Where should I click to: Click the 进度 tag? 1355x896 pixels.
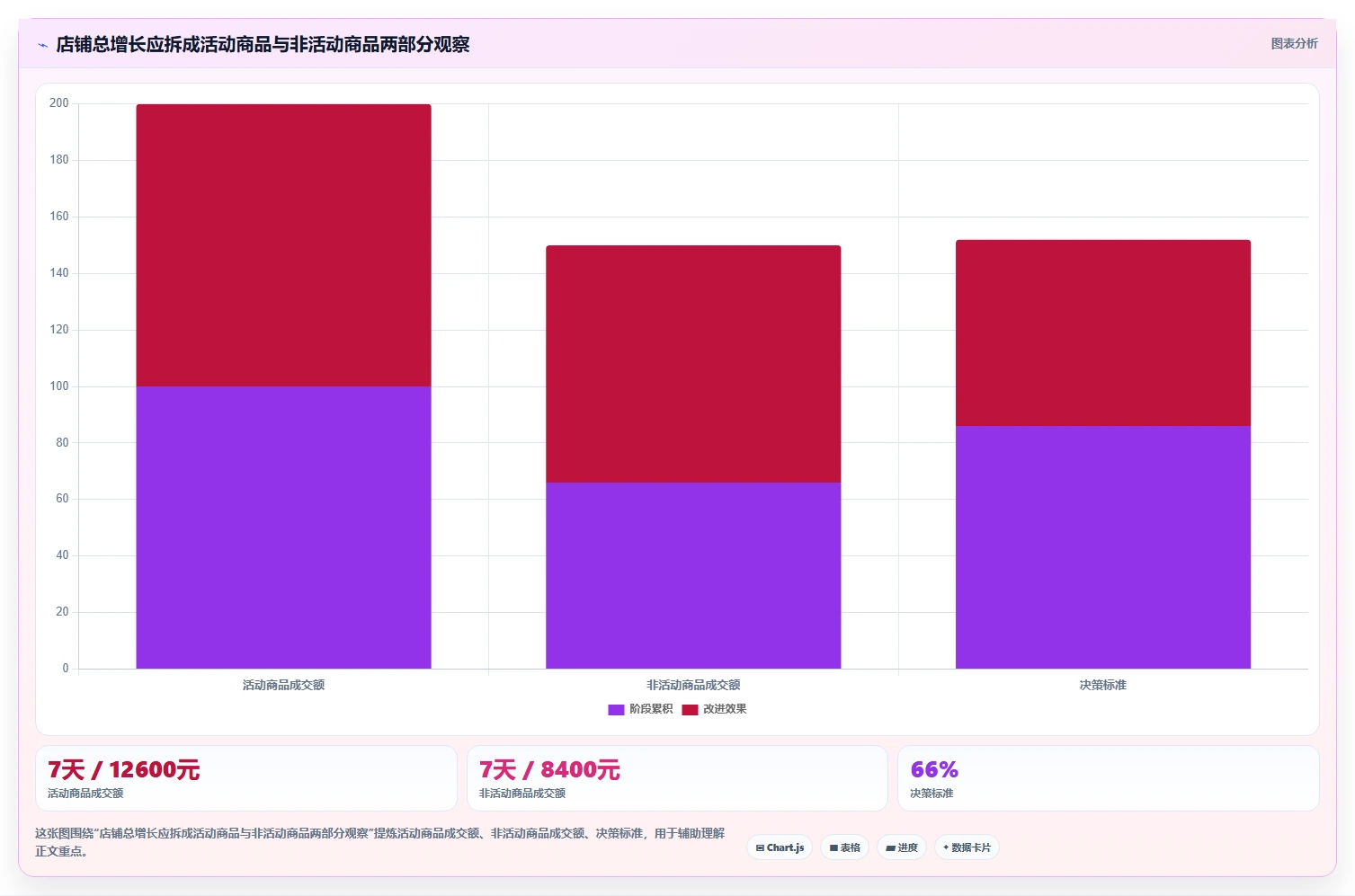click(902, 847)
